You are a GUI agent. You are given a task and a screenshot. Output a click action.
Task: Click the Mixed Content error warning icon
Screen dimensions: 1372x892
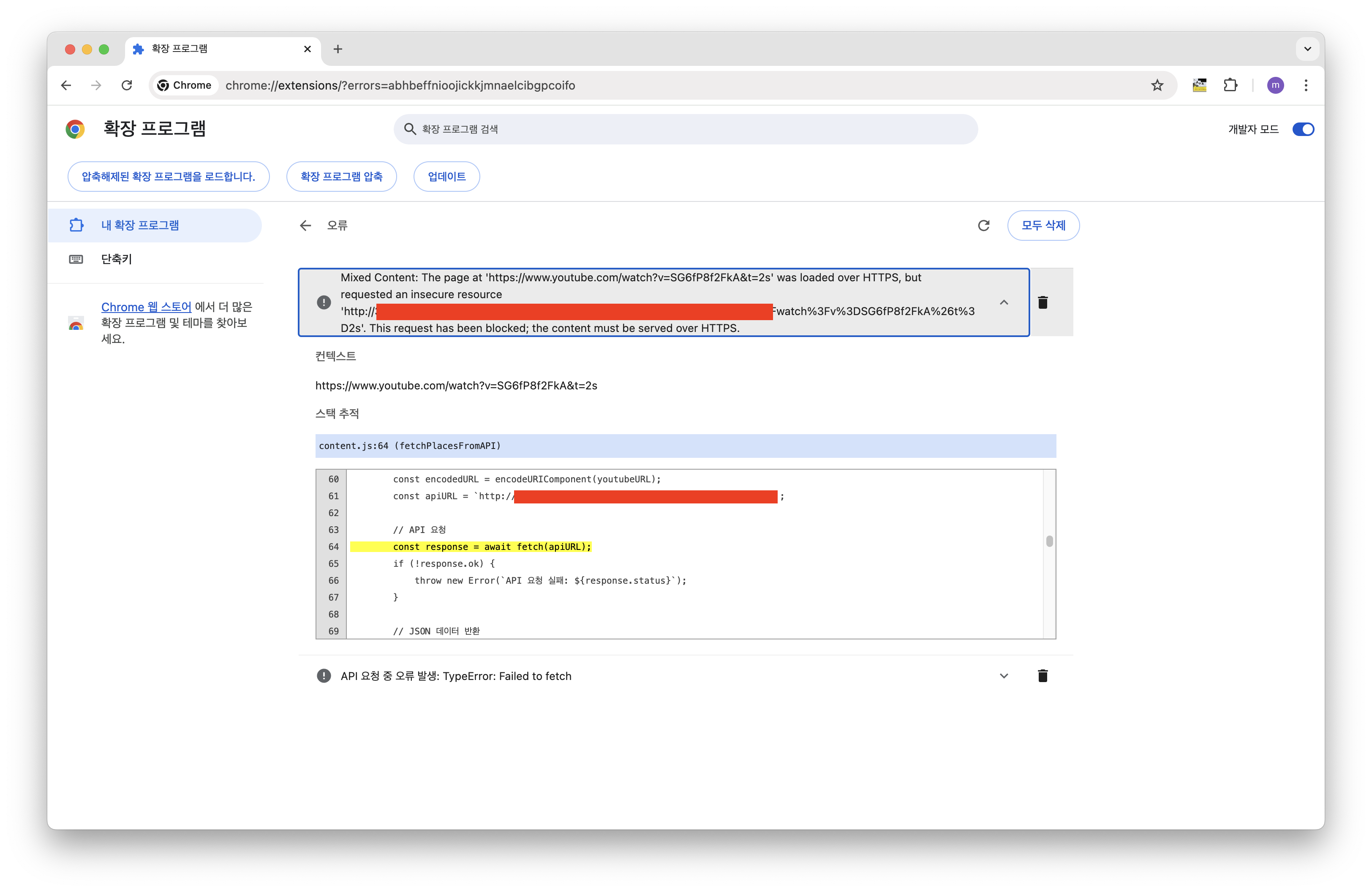(x=324, y=302)
